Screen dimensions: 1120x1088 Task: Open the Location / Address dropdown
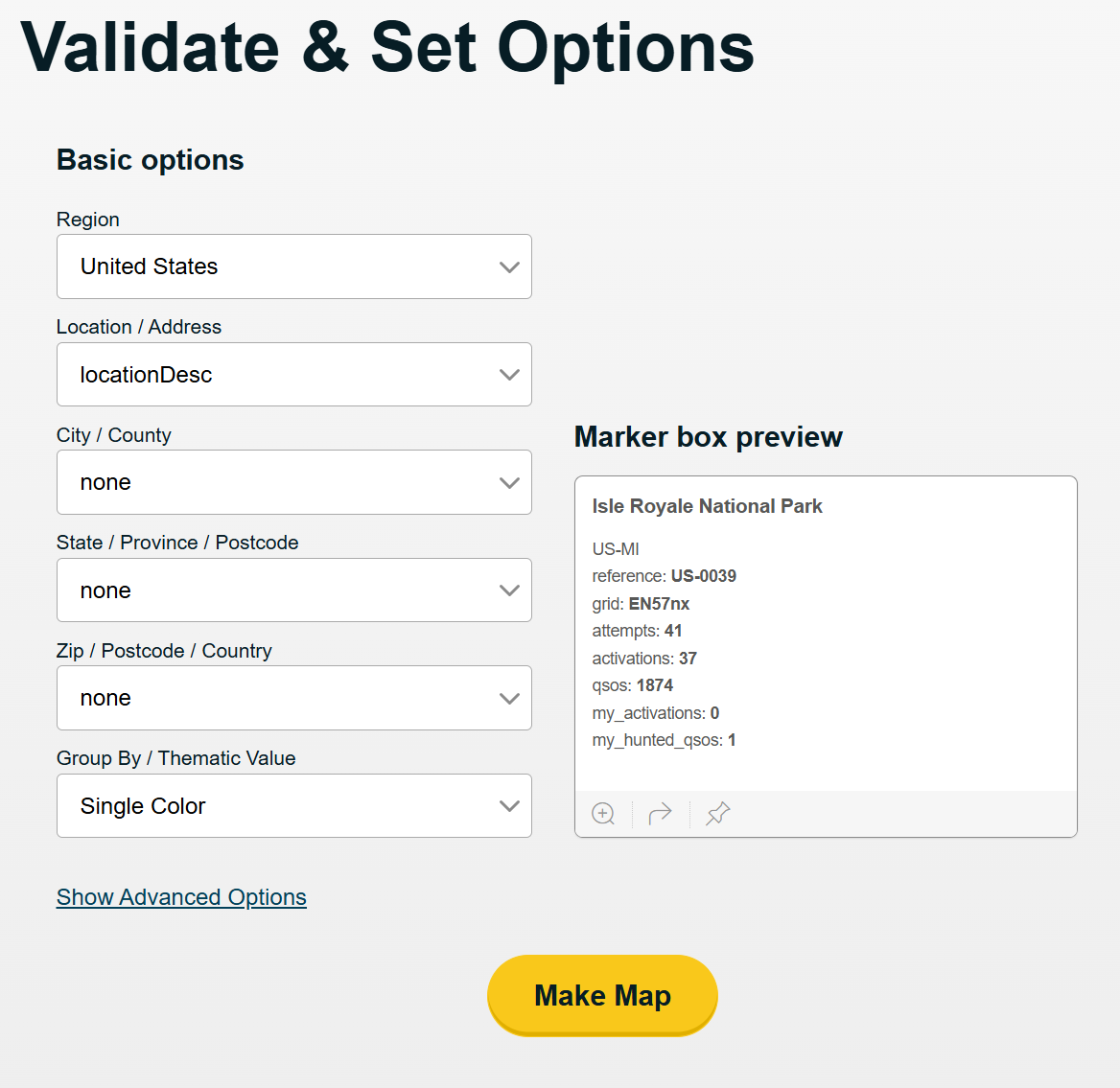point(294,375)
